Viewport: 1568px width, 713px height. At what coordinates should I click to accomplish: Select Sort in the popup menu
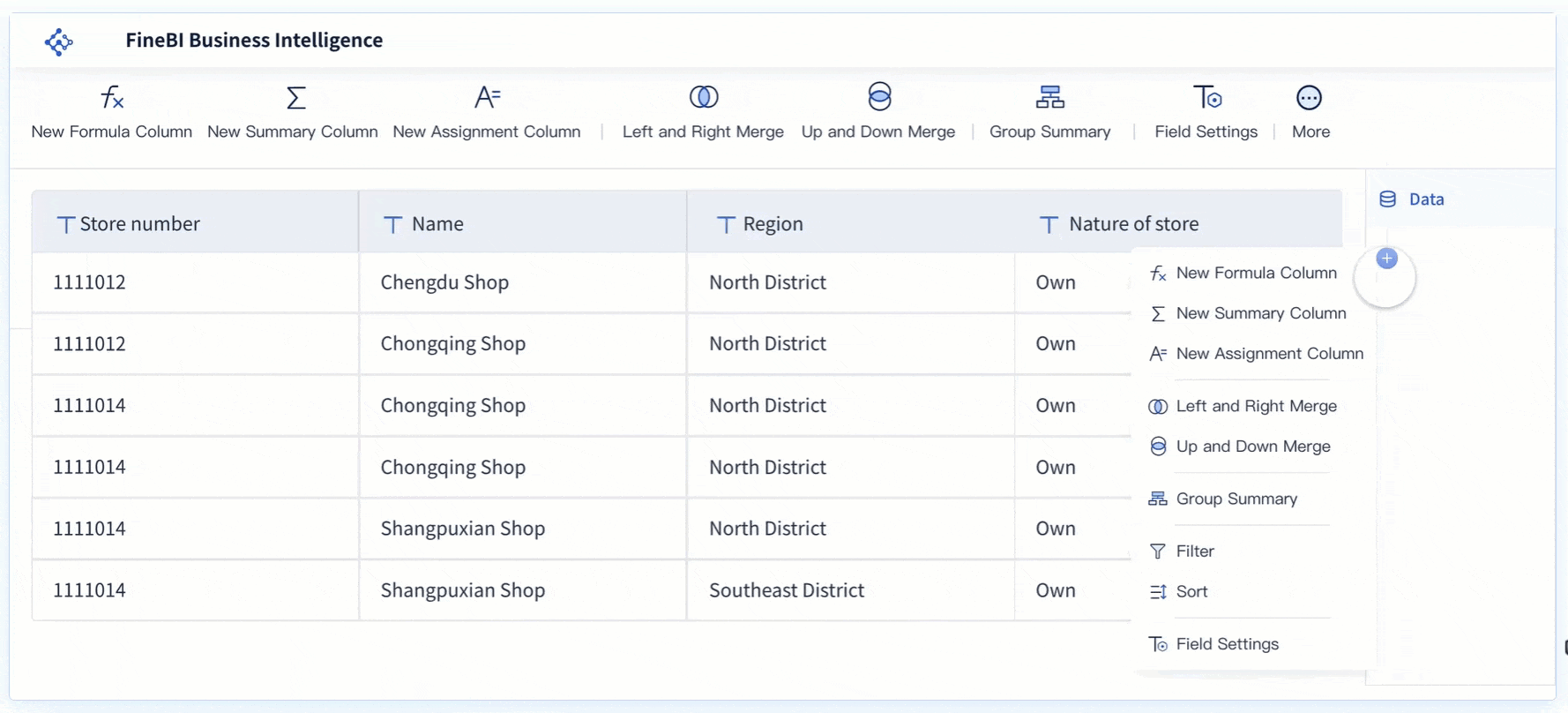pos(1191,592)
